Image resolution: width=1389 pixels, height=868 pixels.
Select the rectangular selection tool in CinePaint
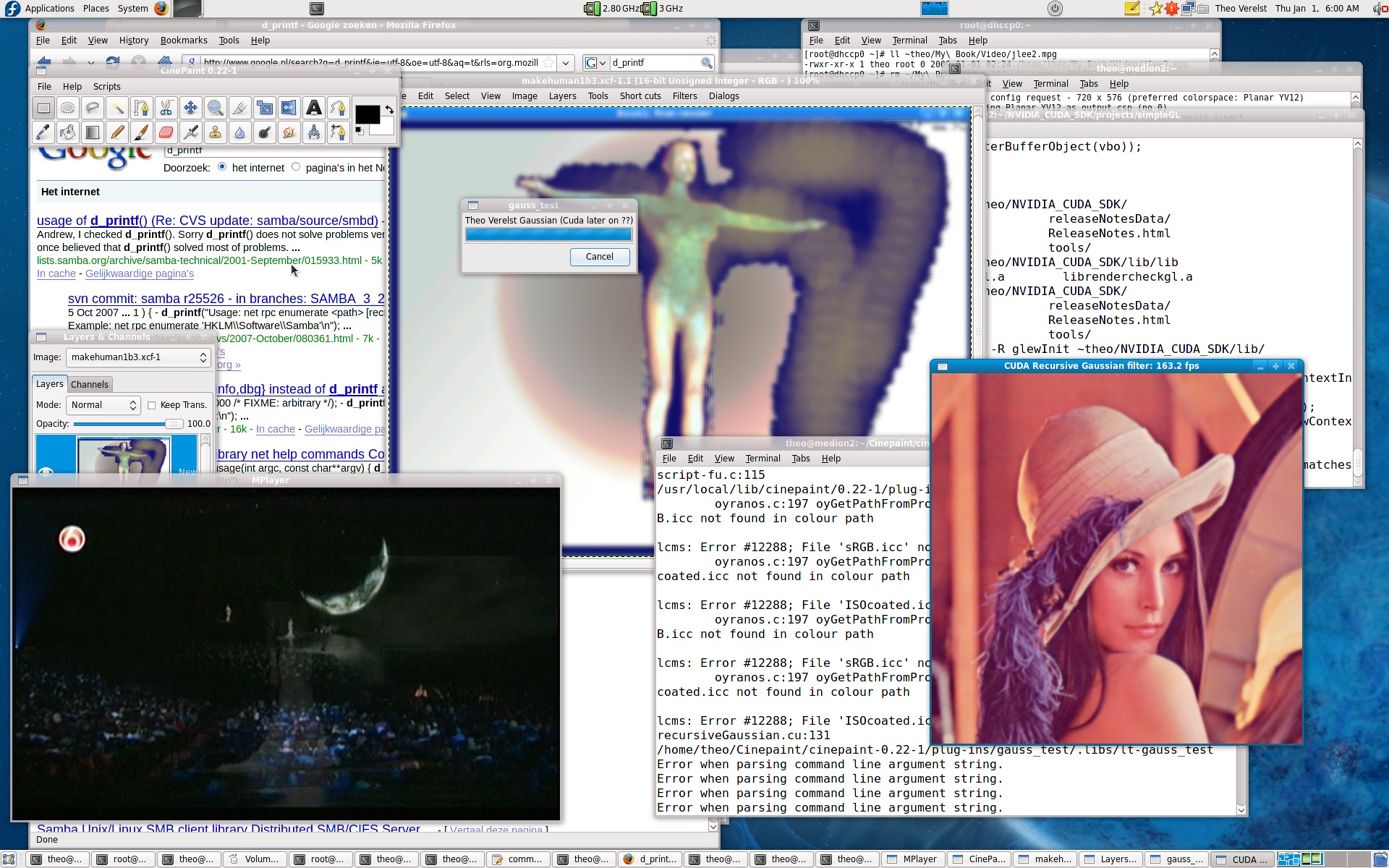[43, 109]
